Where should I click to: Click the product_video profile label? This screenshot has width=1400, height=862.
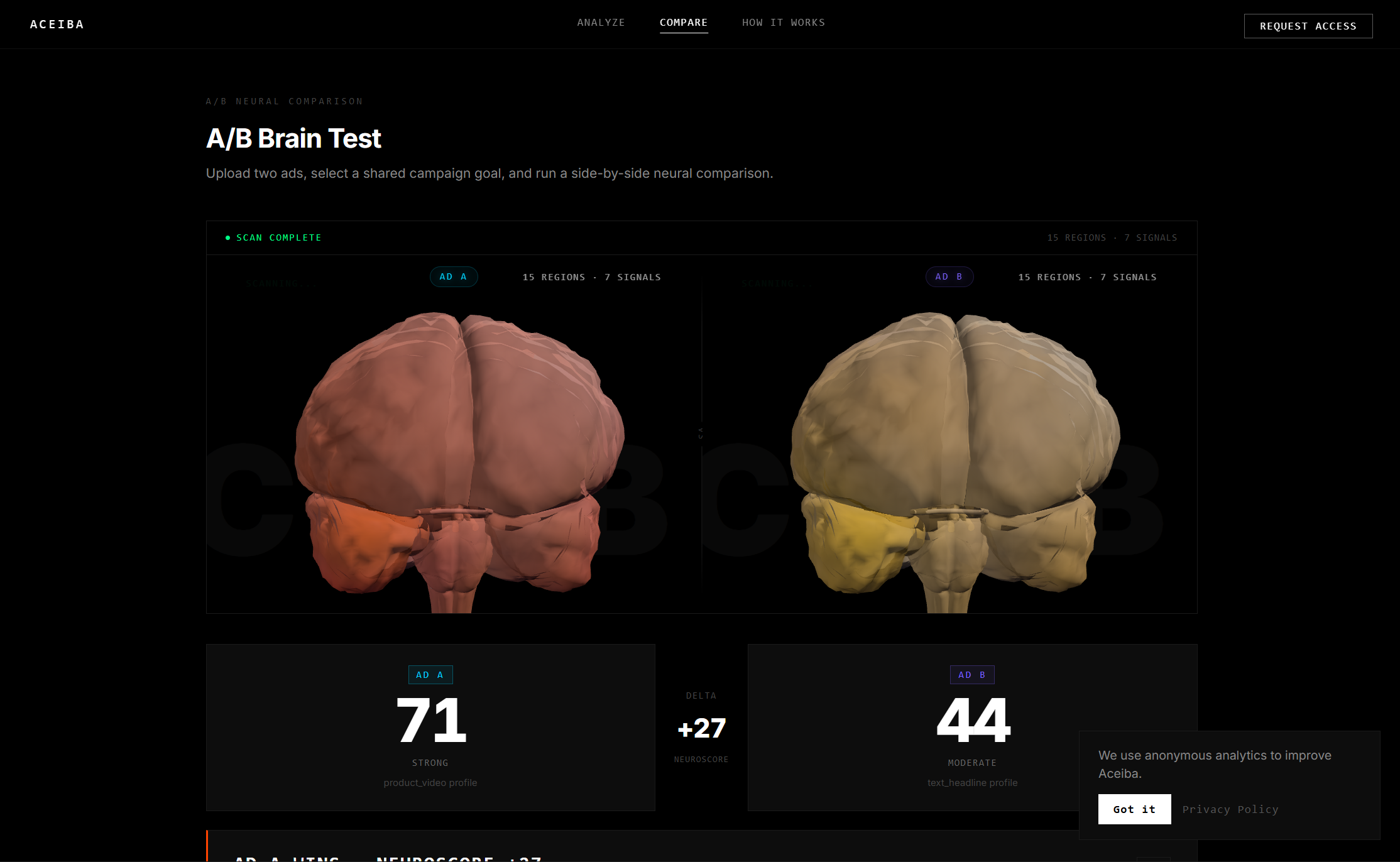point(430,783)
